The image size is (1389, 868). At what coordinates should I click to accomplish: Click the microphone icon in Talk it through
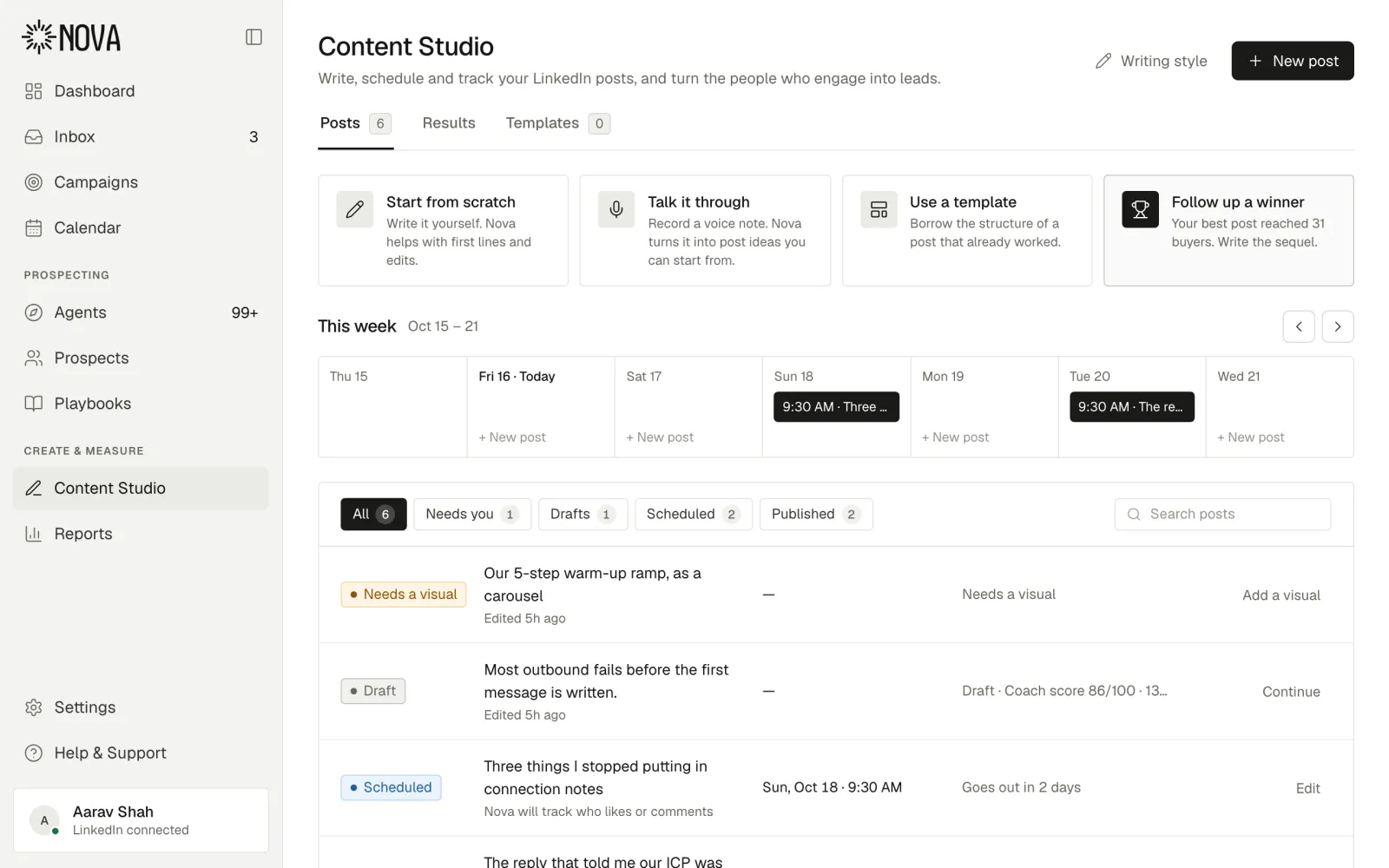(616, 209)
